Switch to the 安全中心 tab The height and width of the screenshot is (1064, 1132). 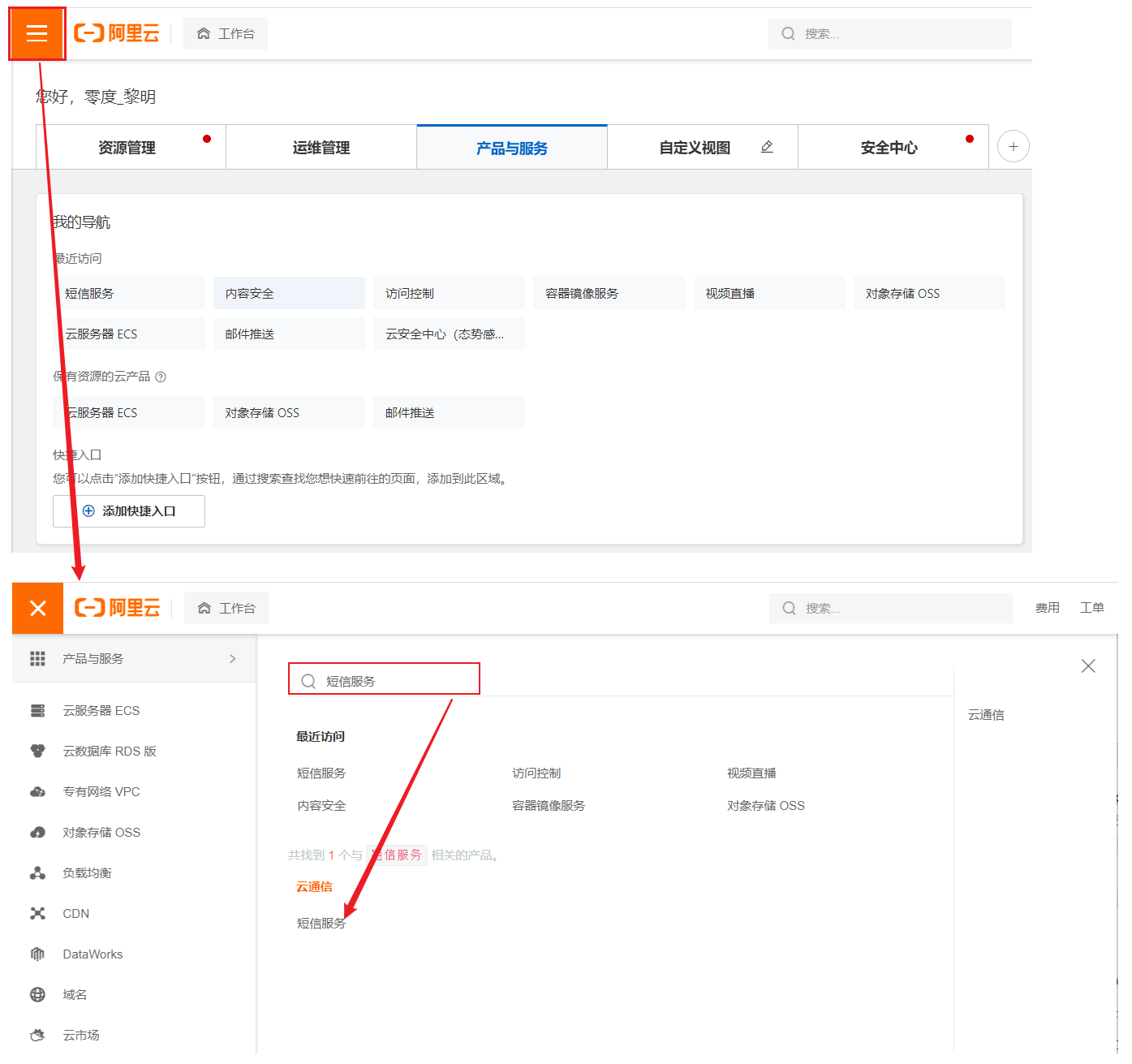tap(889, 148)
